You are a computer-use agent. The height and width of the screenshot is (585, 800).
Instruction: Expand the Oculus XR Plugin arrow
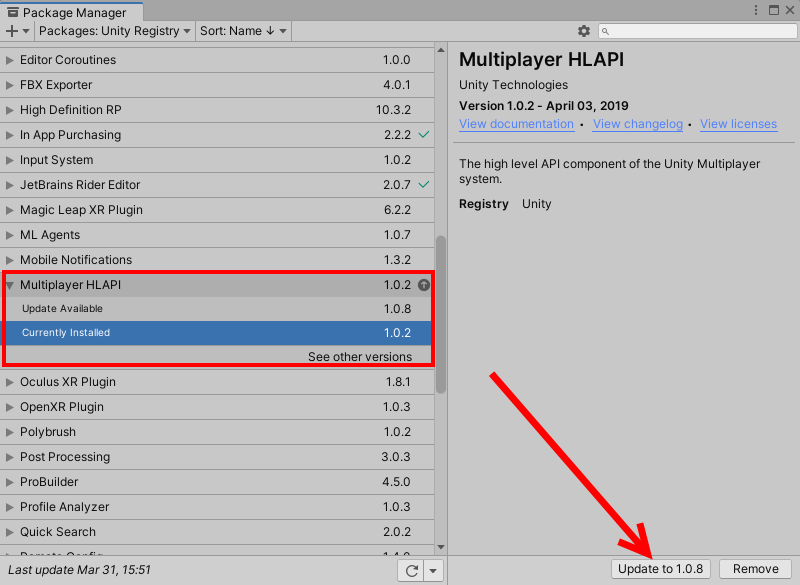click(9, 381)
